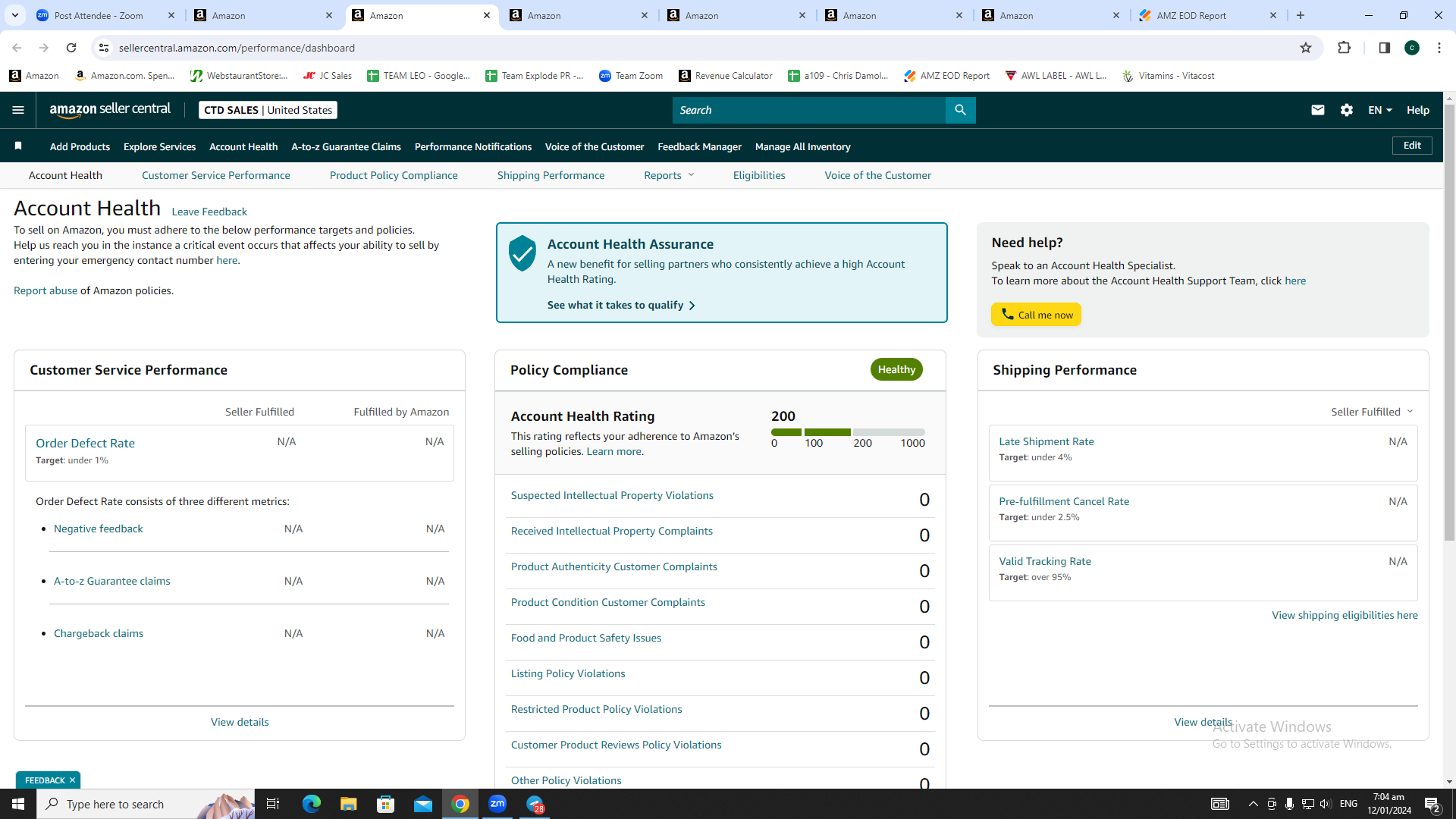1456x819 pixels.
Task: Switch to the Post Attendee - Zoom tab
Action: click(x=106, y=15)
